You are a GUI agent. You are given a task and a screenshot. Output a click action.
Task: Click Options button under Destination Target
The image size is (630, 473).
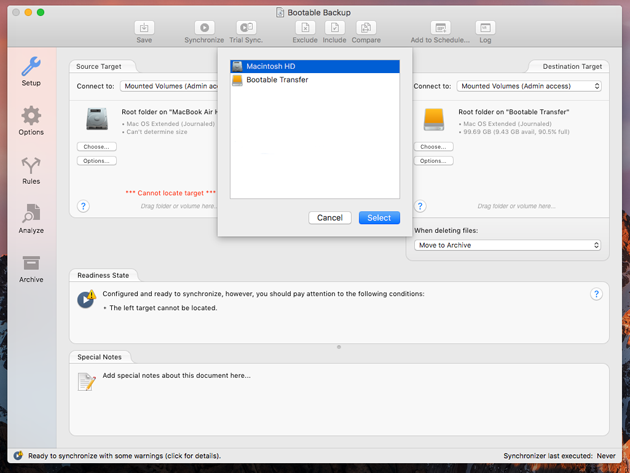pos(434,161)
